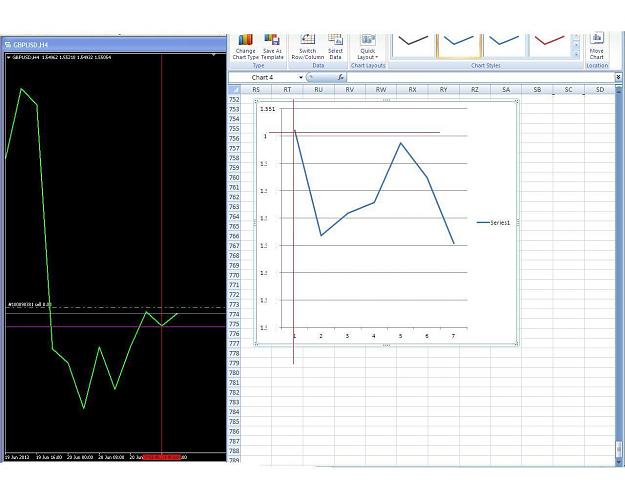The height and width of the screenshot is (500, 625).
Task: Click the Select All corner button
Action: (x=234, y=90)
